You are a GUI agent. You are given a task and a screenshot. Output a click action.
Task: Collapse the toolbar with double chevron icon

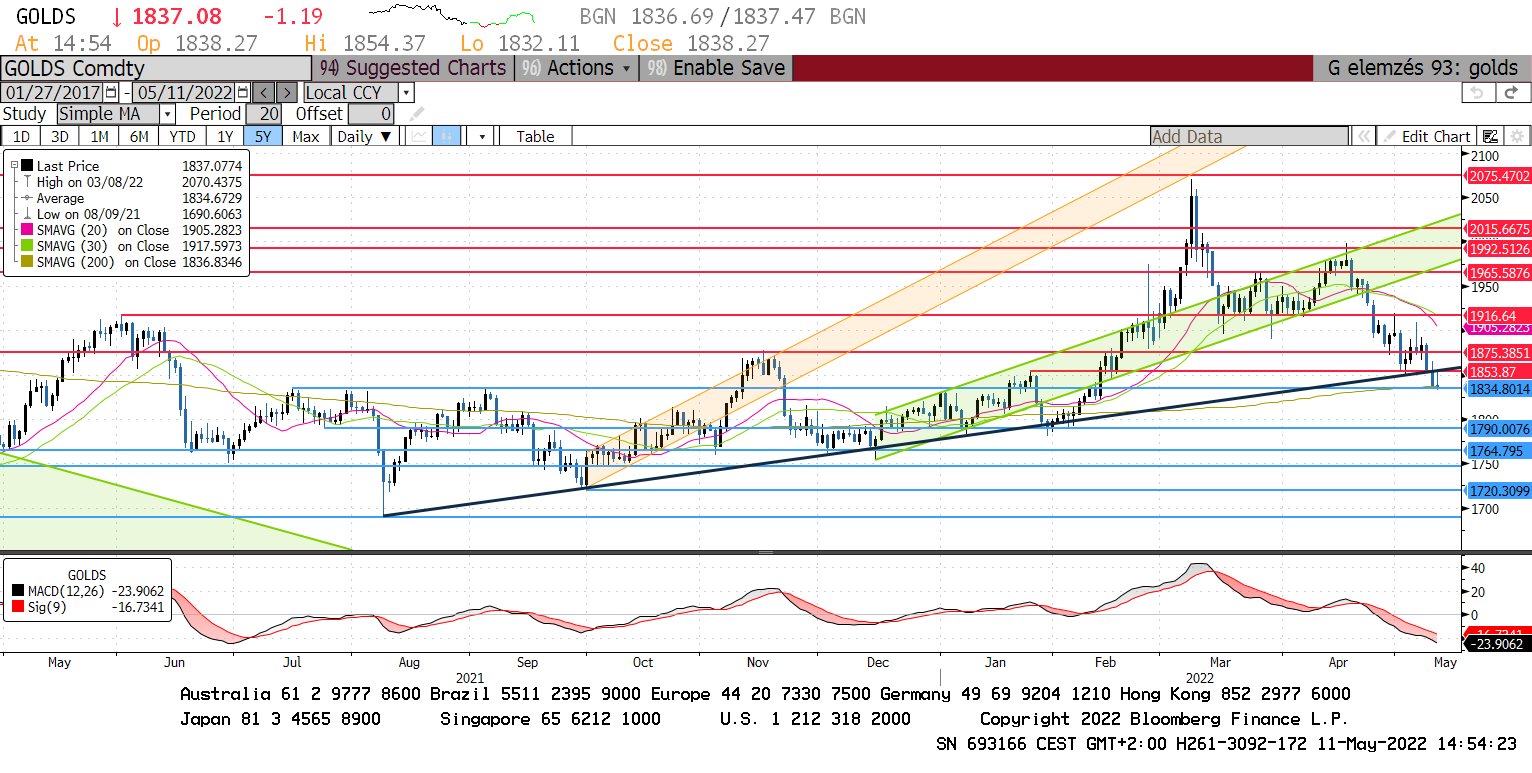1362,136
